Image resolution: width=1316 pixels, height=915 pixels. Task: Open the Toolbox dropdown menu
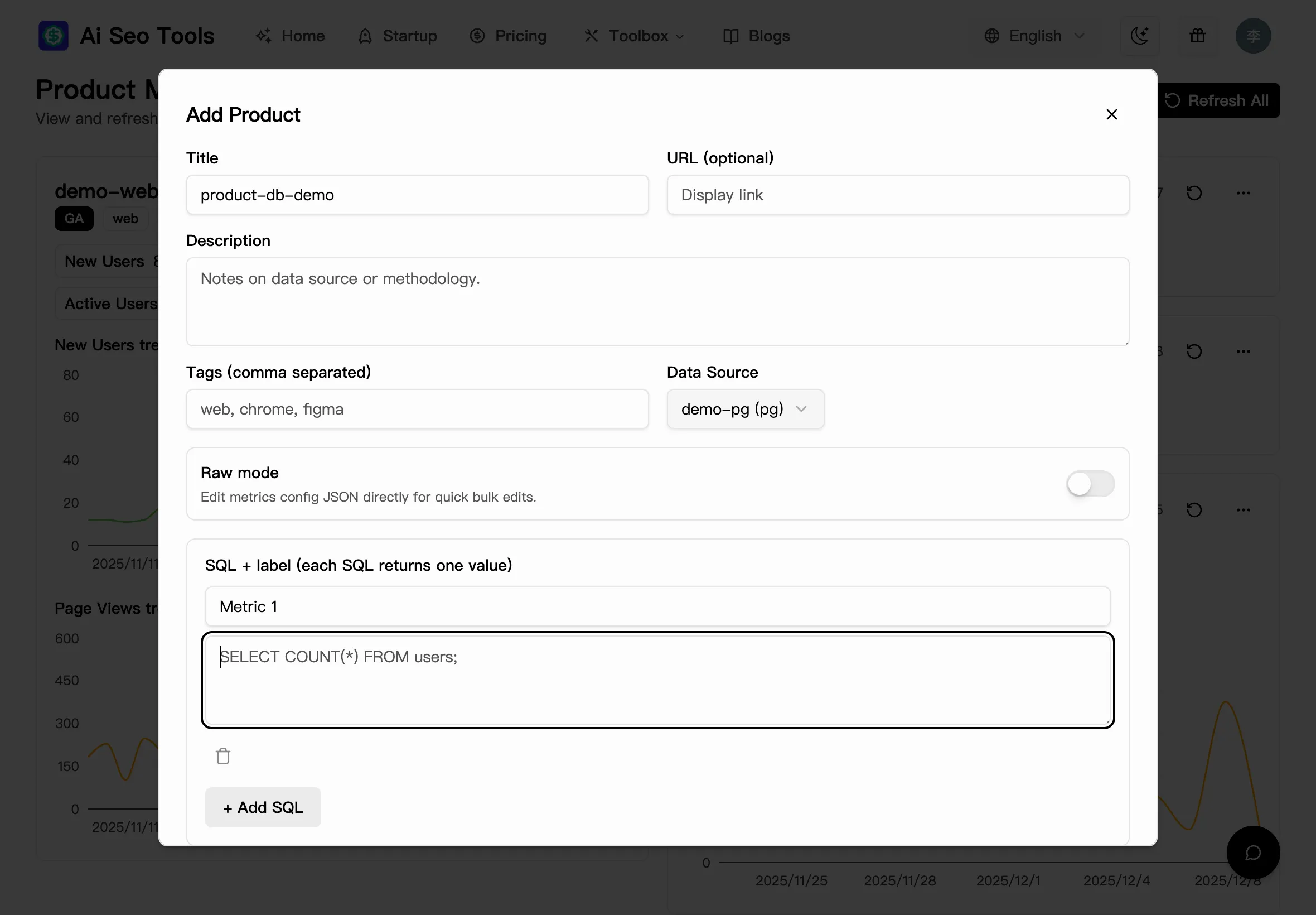tap(635, 36)
